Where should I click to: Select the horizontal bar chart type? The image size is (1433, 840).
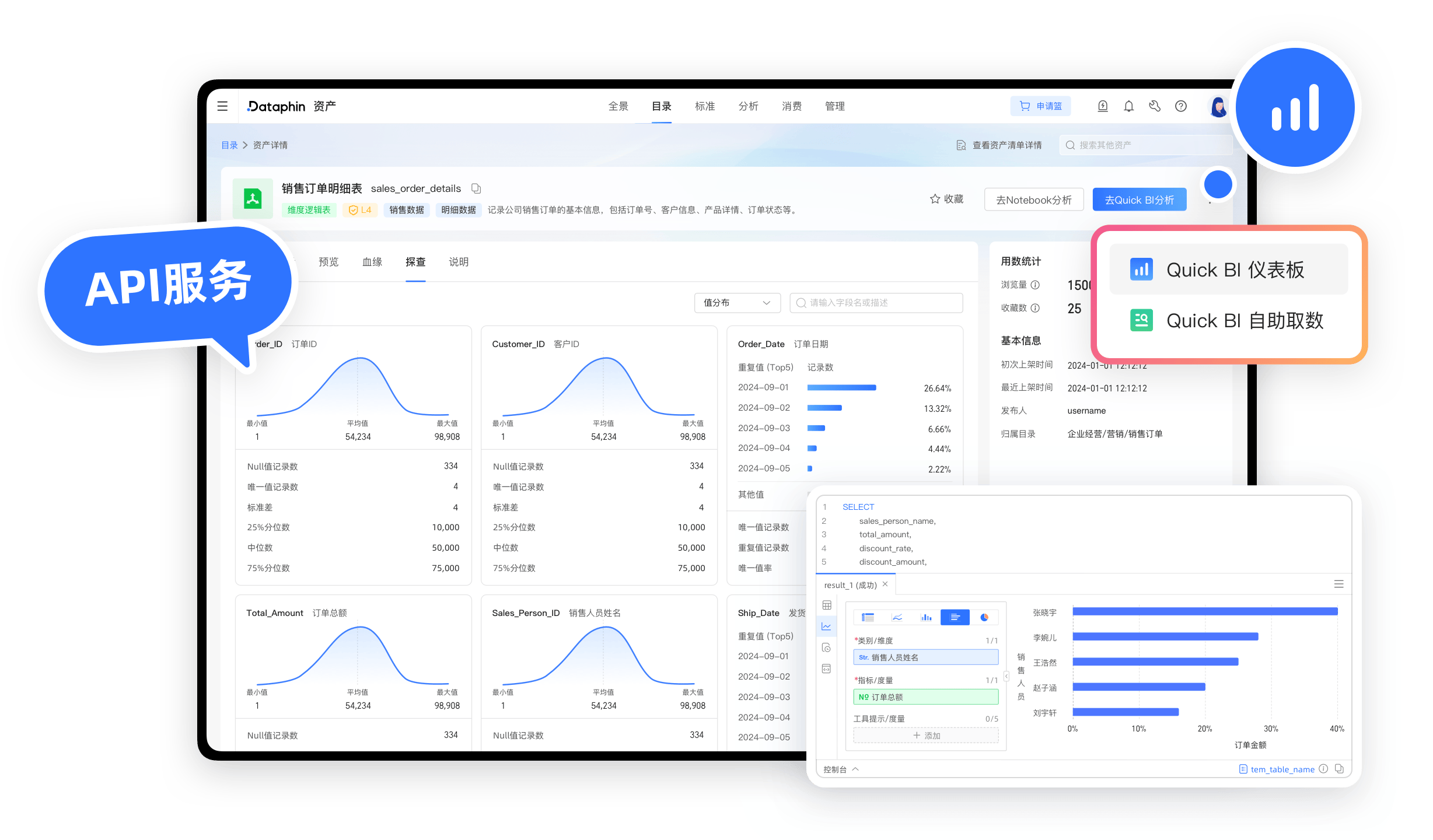point(955,617)
